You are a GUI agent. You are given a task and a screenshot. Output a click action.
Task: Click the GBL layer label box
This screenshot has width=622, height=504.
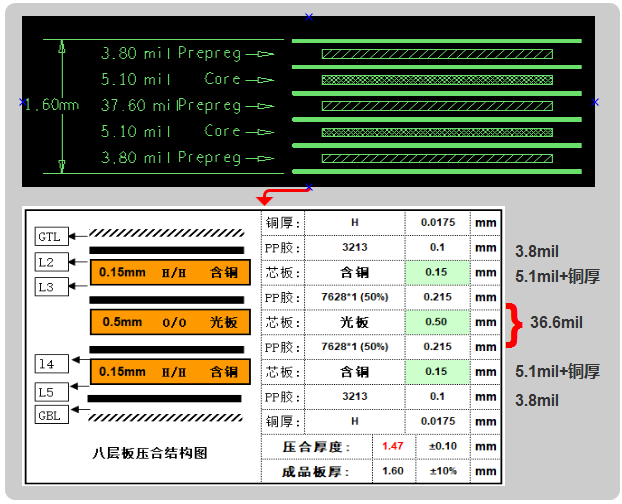click(x=50, y=415)
